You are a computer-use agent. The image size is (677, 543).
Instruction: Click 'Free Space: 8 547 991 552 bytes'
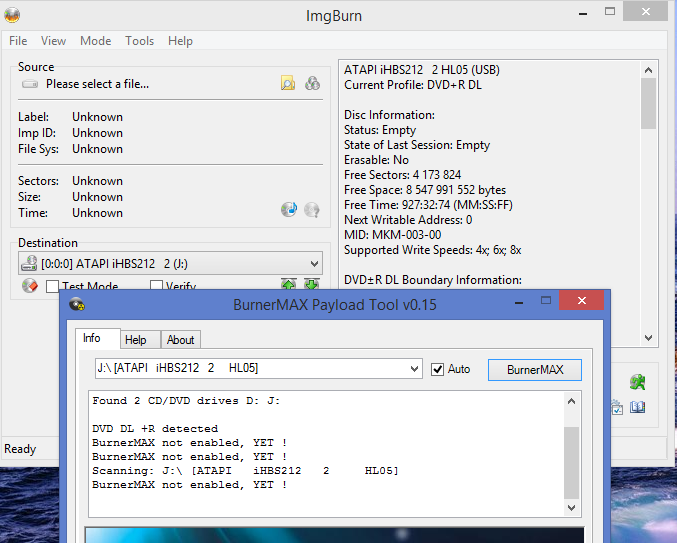[x=425, y=190]
